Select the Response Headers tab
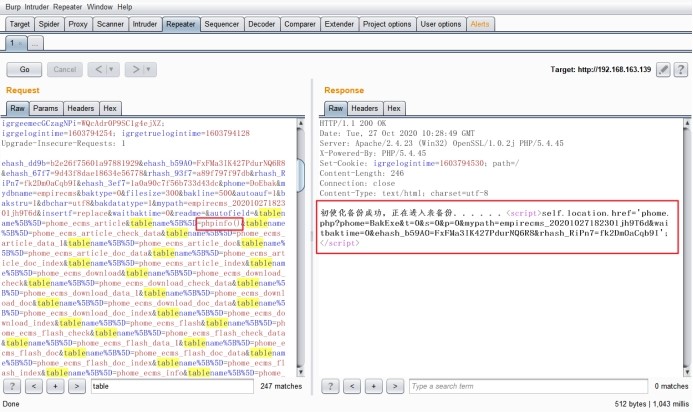The width and height of the screenshot is (693, 413). (365, 108)
